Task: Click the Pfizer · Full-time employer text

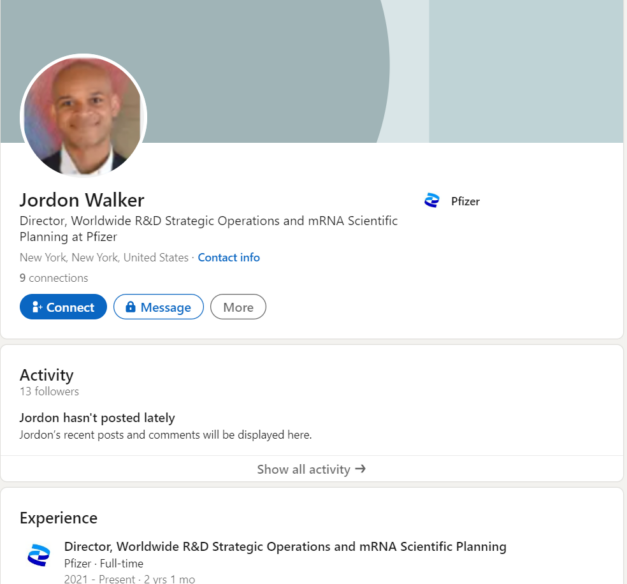Action: pos(104,563)
